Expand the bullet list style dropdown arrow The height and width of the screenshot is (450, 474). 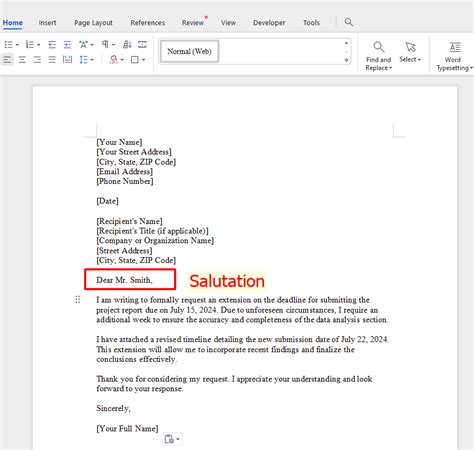click(17, 45)
